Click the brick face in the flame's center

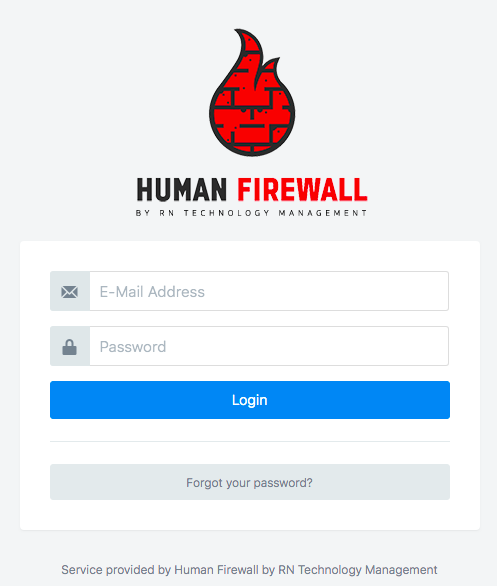click(252, 114)
